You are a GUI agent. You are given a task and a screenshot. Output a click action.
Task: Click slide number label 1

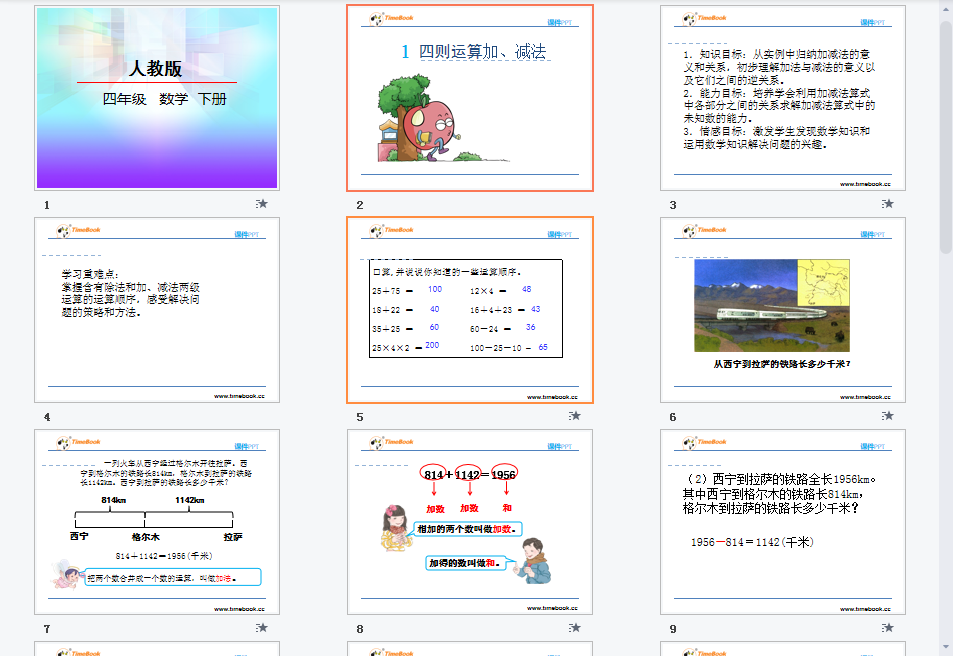[x=47, y=205]
